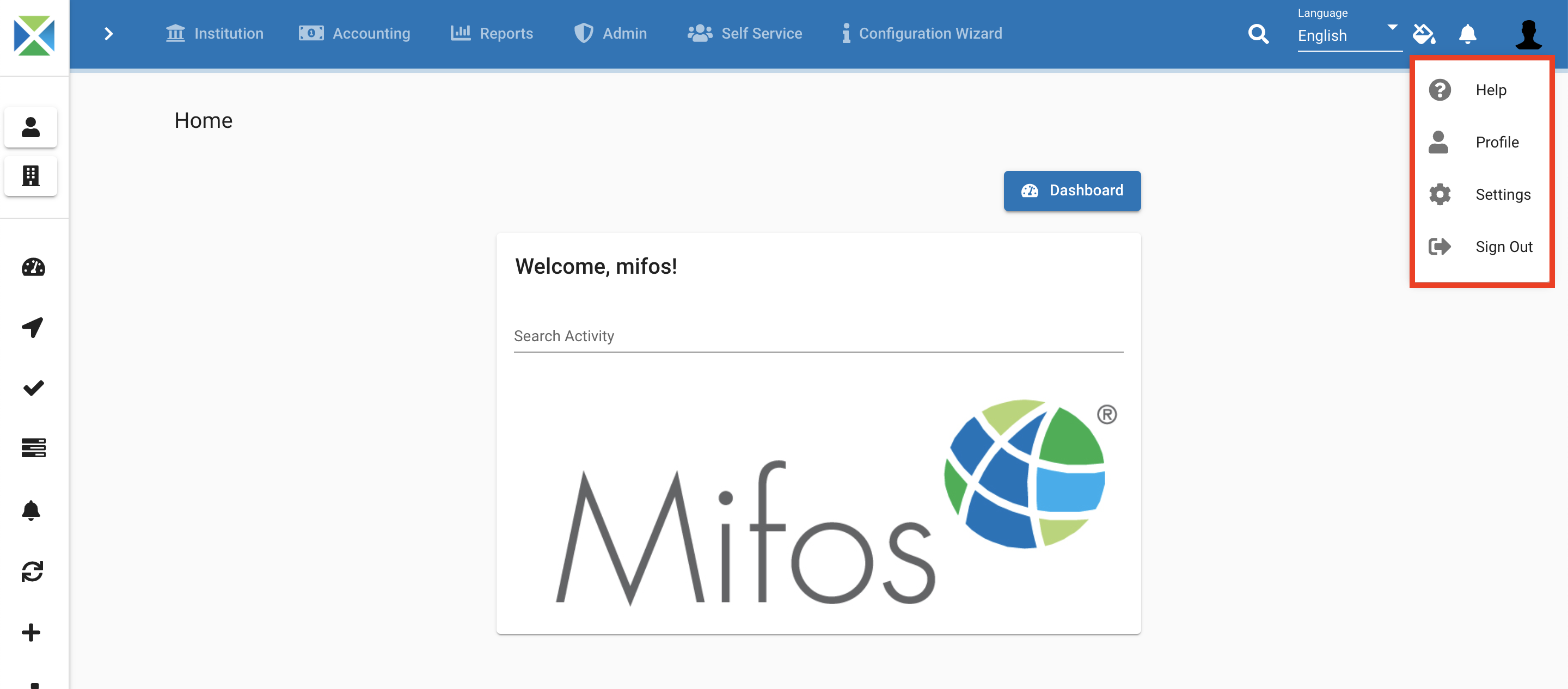This screenshot has width=1568, height=689.
Task: Click the "Home" page title
Action: pyautogui.click(x=203, y=120)
